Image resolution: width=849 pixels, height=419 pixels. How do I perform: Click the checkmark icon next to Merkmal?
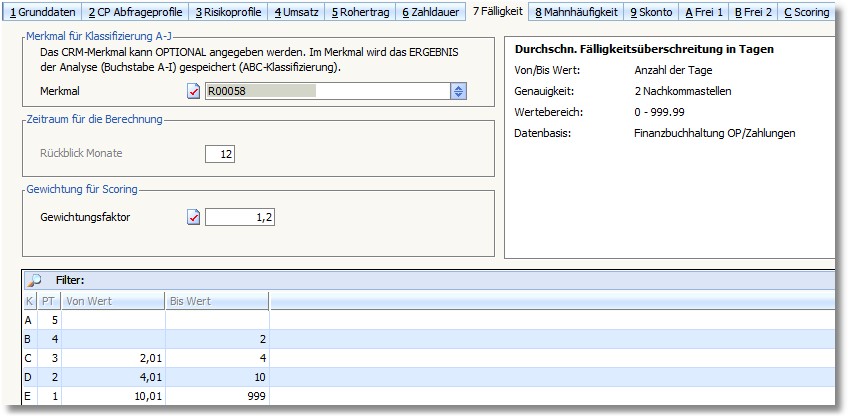click(194, 91)
